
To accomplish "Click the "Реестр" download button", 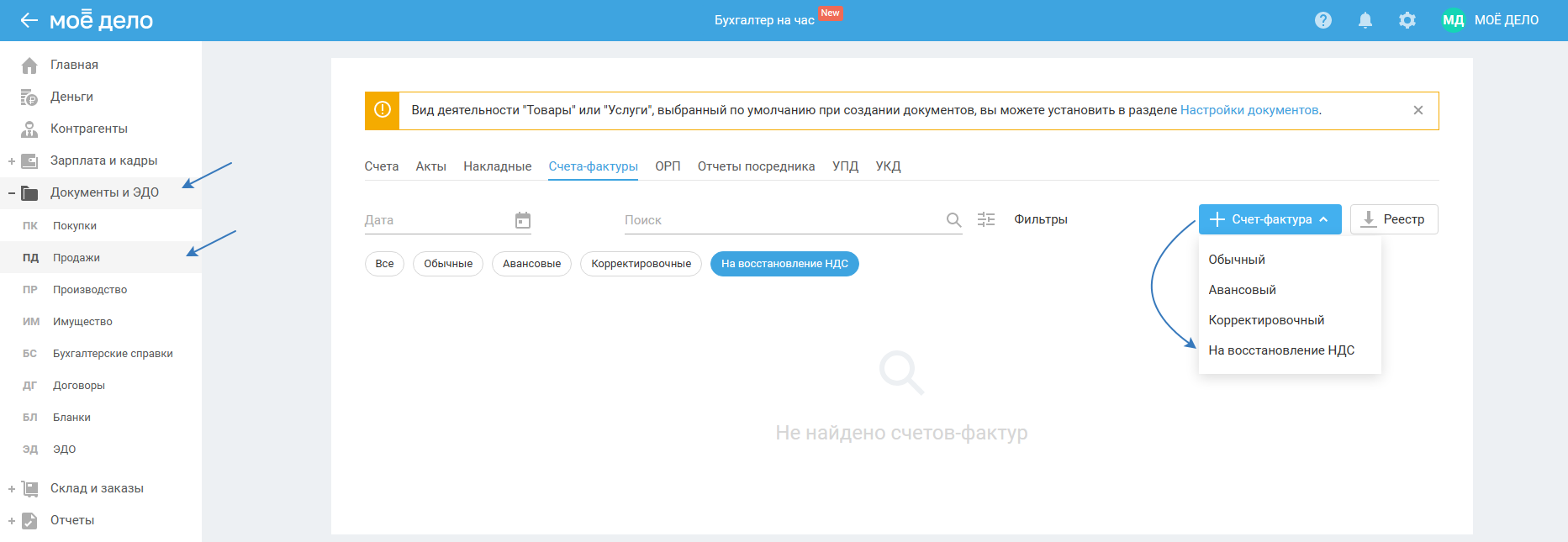I will [1393, 219].
